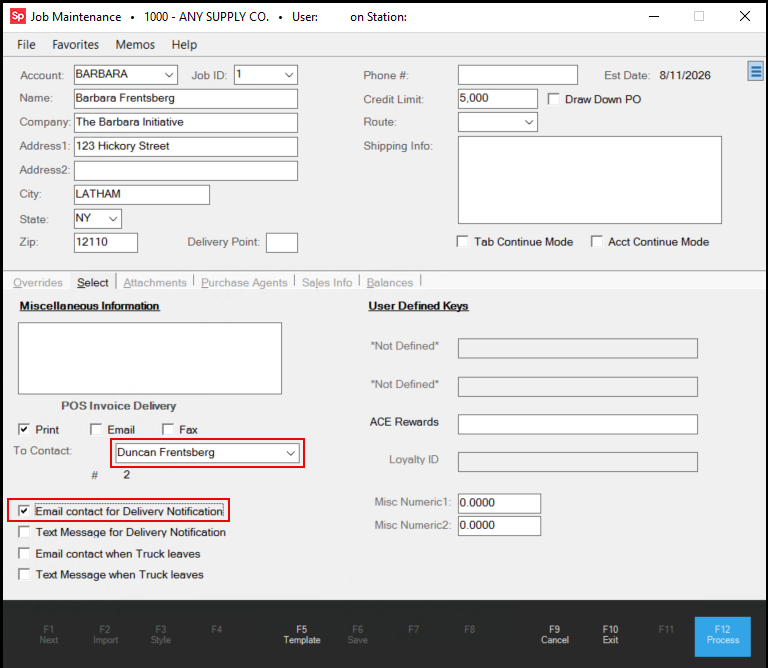Click the Company input field
This screenshot has width=768, height=668.
[186, 122]
